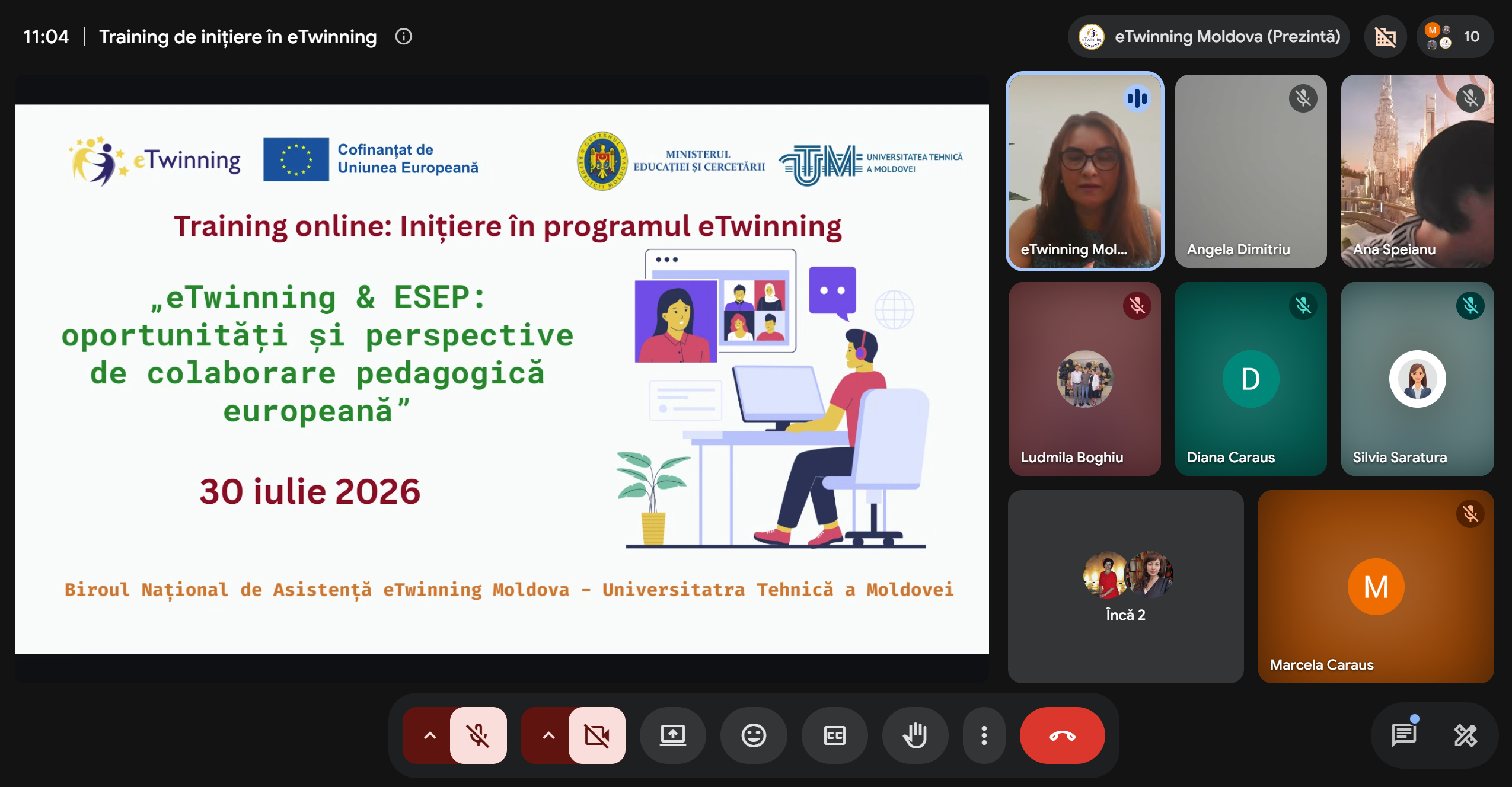Show participant list with 10 people
Screen dimensions: 1512x787
click(x=1456, y=37)
